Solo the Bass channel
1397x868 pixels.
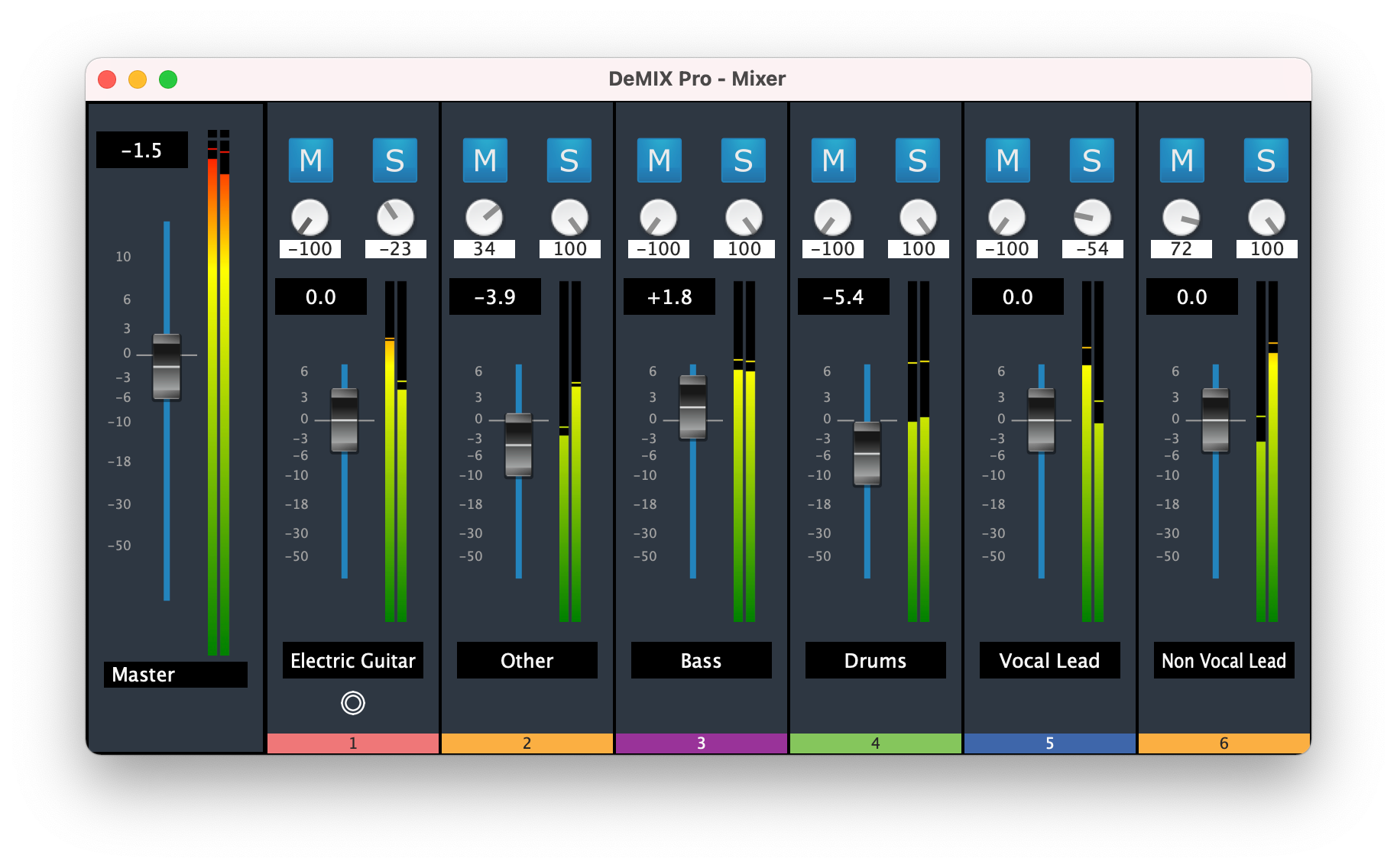click(744, 160)
